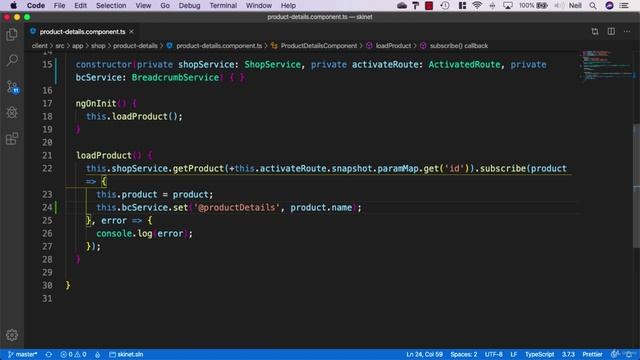Open the editor More Actions menu

[627, 31]
